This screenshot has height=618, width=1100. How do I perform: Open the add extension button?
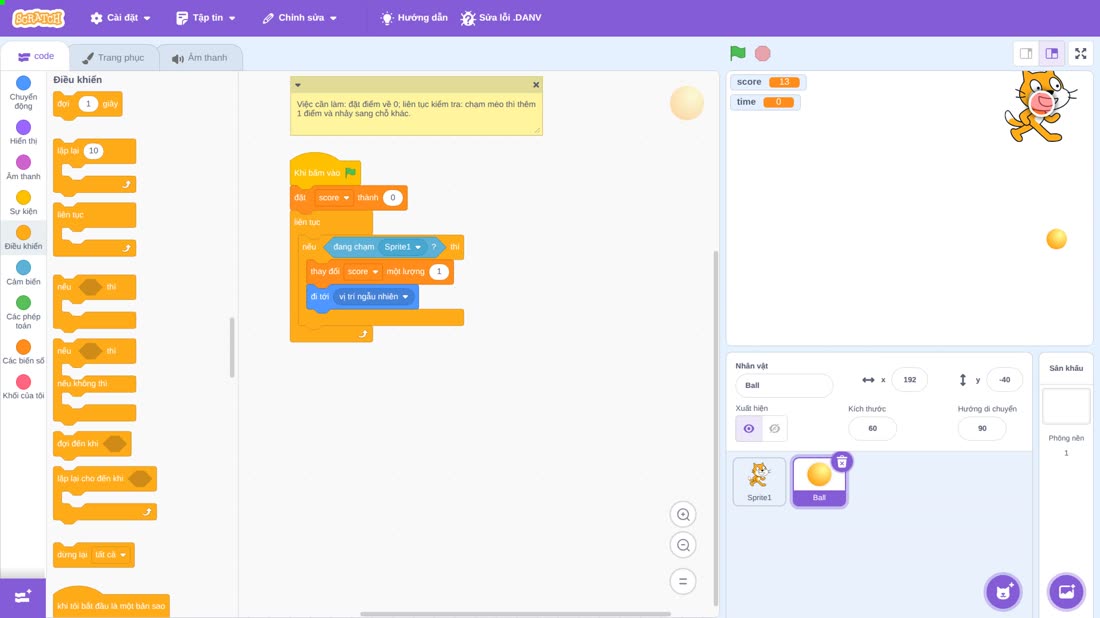23,597
